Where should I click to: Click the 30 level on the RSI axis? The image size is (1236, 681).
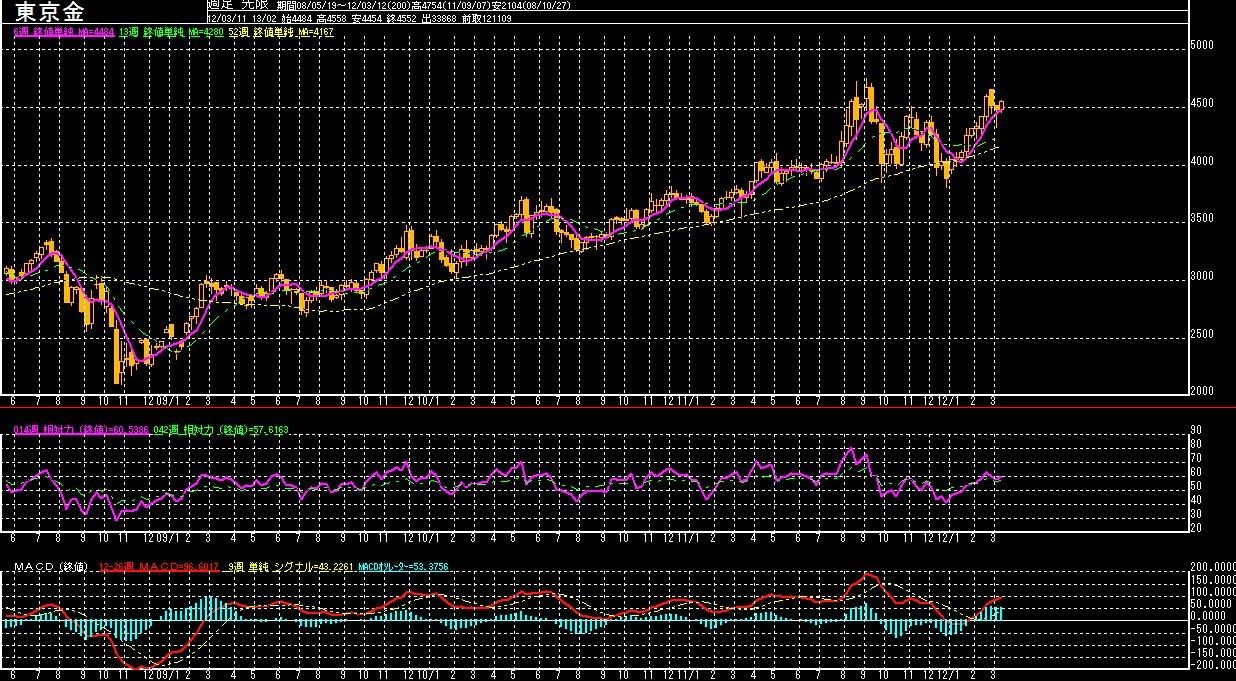(1195, 514)
